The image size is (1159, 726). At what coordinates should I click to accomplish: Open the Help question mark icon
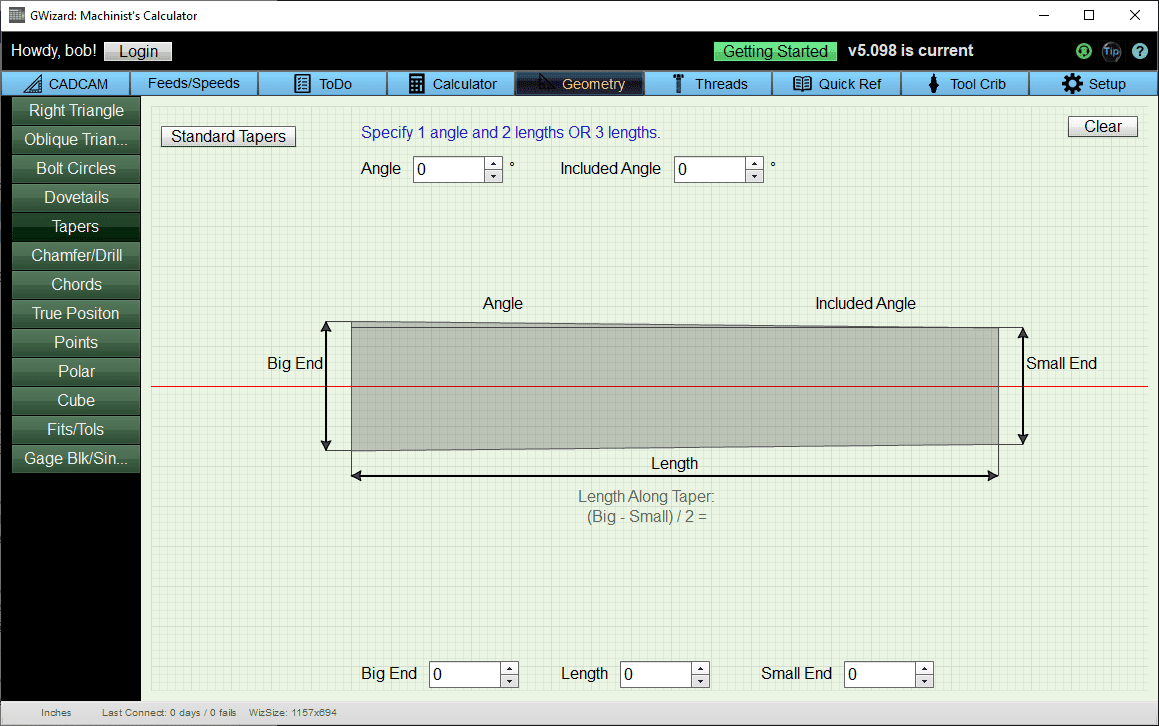click(1140, 51)
